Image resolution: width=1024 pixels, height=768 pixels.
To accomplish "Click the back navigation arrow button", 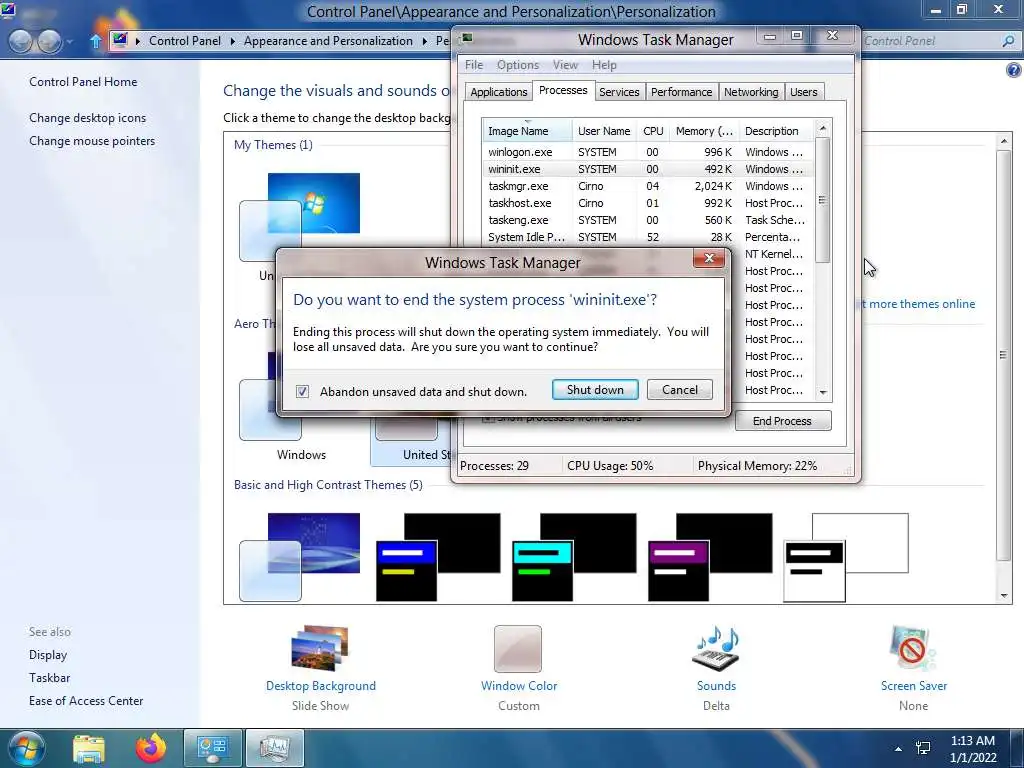I will coord(21,41).
